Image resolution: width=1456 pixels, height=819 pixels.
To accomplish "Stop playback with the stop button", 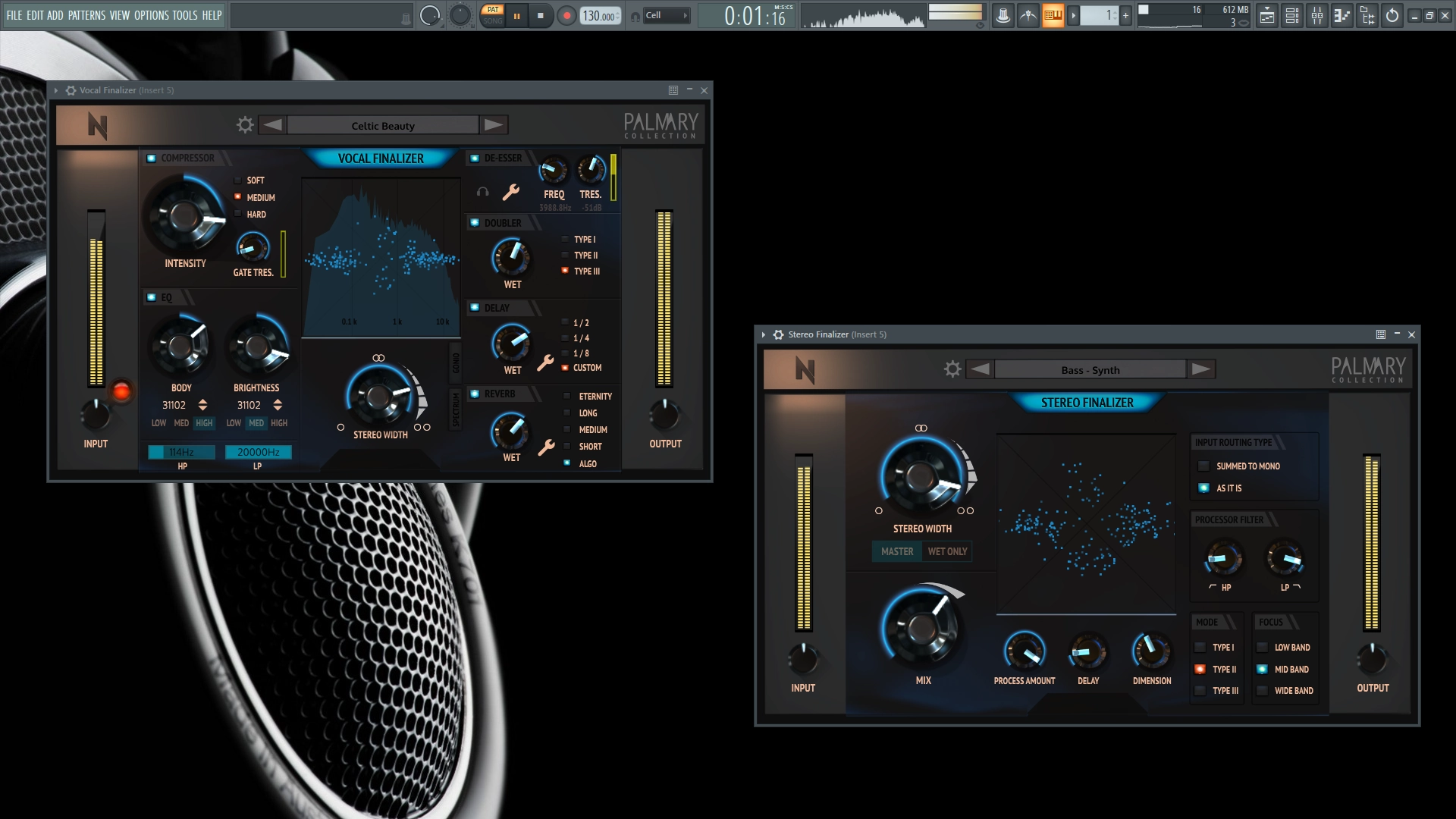I will 541,15.
